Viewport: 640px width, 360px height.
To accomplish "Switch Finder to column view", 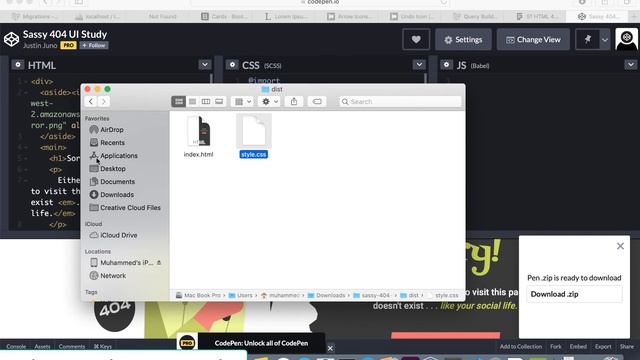I will point(206,102).
